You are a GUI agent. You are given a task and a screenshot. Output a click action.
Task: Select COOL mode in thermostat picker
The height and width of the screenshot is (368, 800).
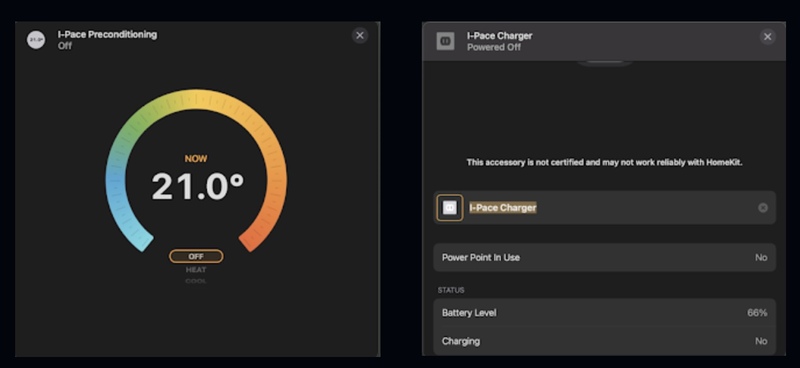click(x=196, y=281)
